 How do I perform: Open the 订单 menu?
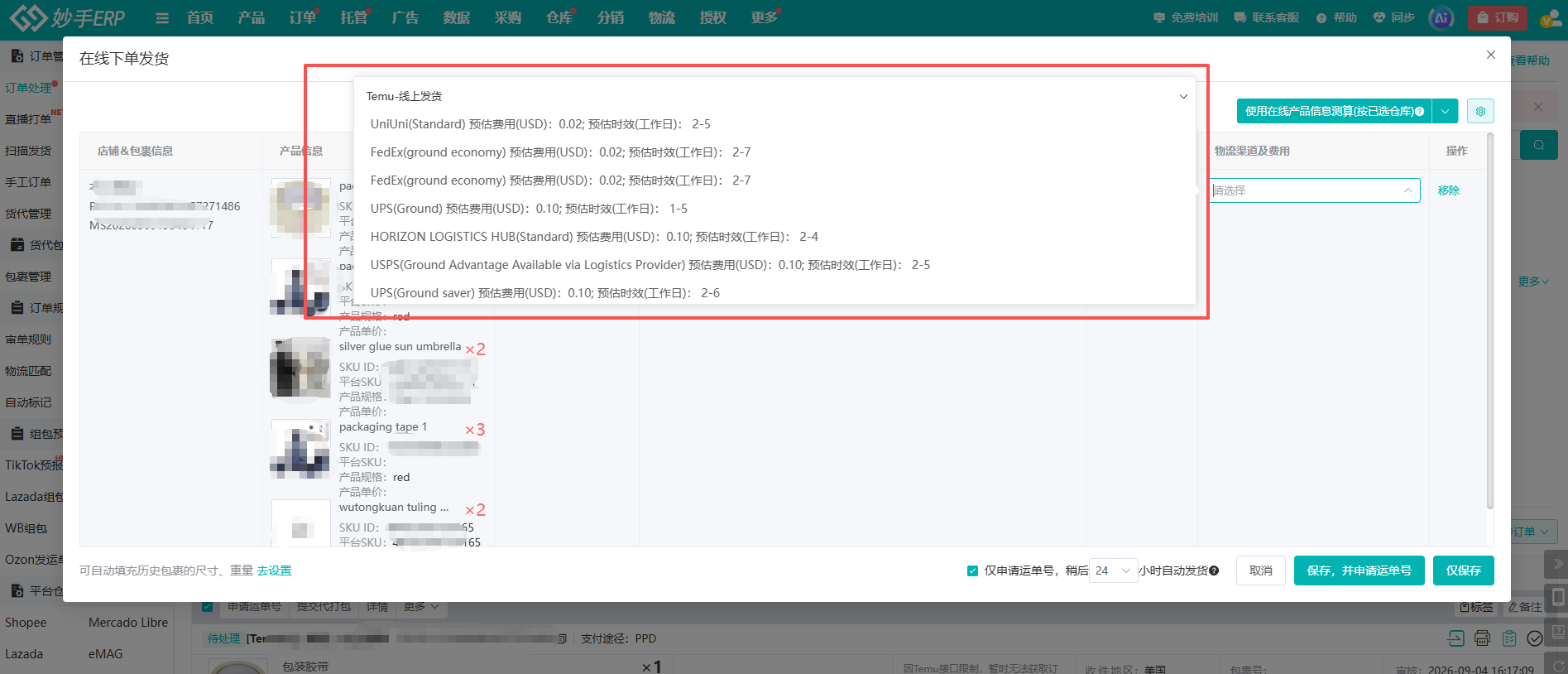tap(303, 17)
